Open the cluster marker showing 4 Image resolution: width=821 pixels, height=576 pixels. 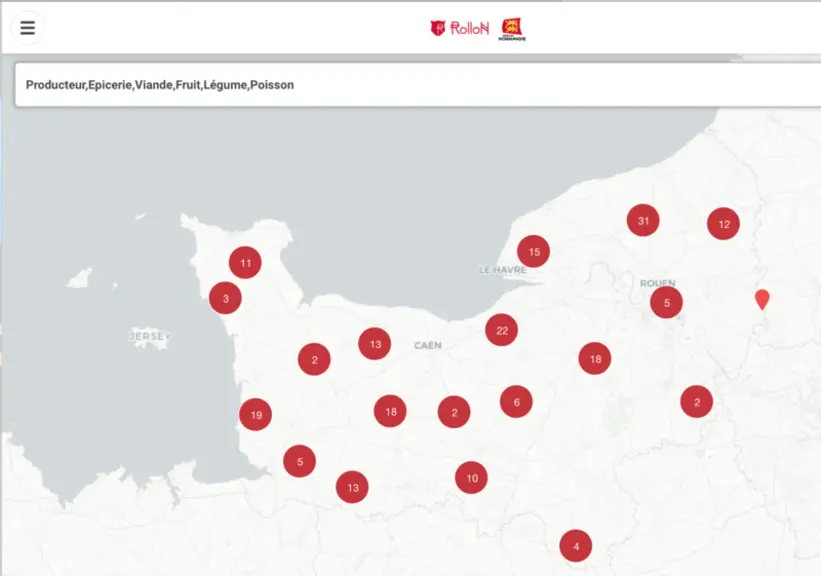(x=576, y=546)
